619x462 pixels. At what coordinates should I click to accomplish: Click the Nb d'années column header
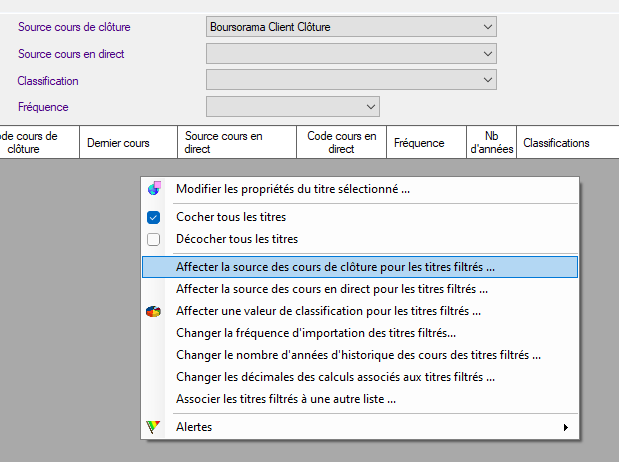[x=491, y=142]
